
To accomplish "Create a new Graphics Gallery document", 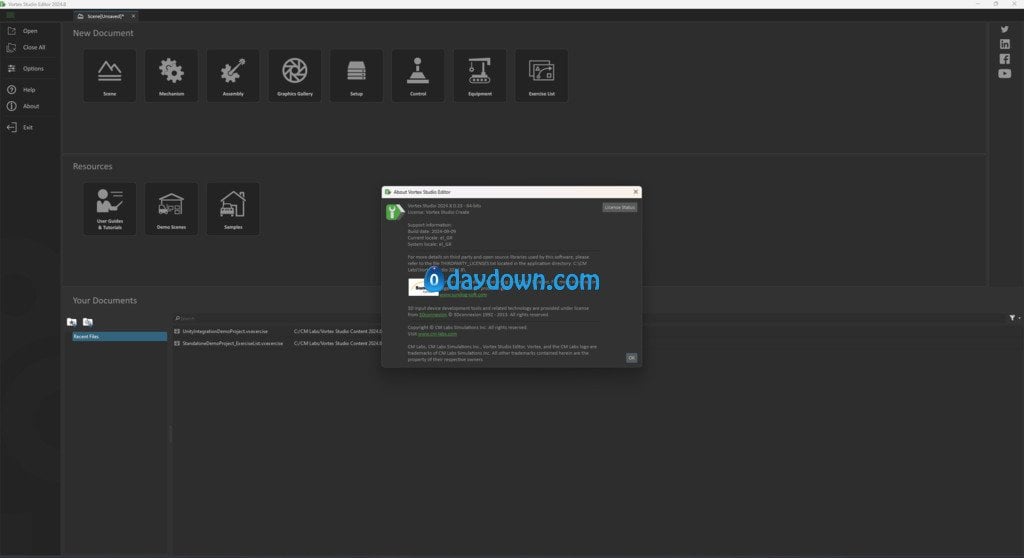I will 295,76.
